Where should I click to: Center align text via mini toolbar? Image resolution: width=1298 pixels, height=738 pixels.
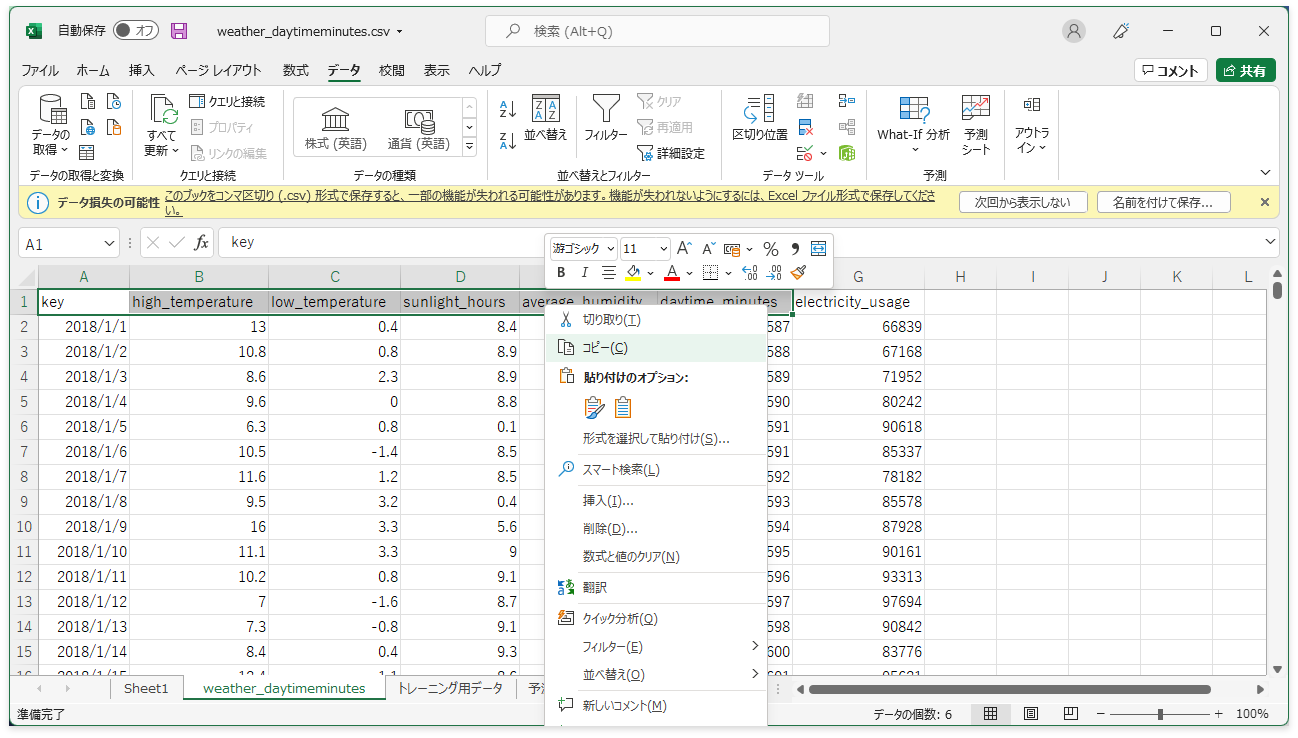pos(609,273)
